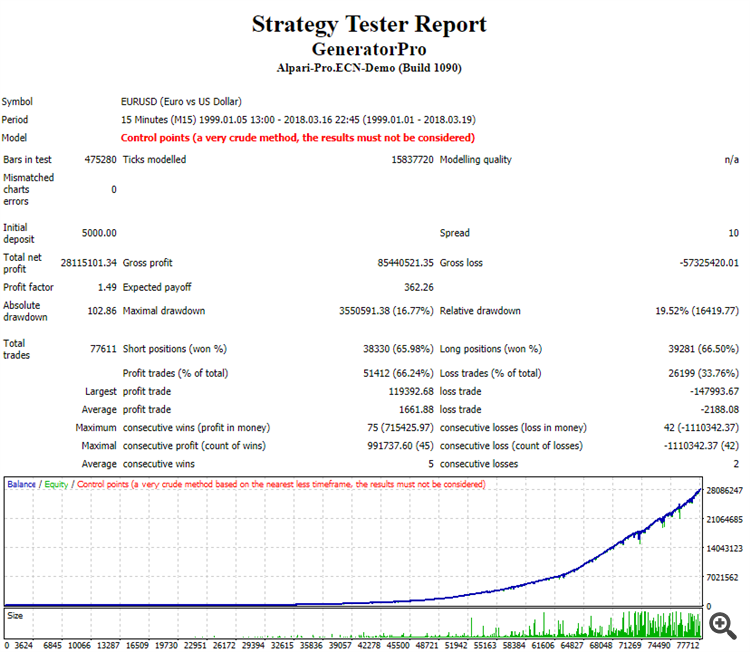Click the 'Modelling quality' label
Image resolution: width=750 pixels, height=652 pixels.
point(475,160)
